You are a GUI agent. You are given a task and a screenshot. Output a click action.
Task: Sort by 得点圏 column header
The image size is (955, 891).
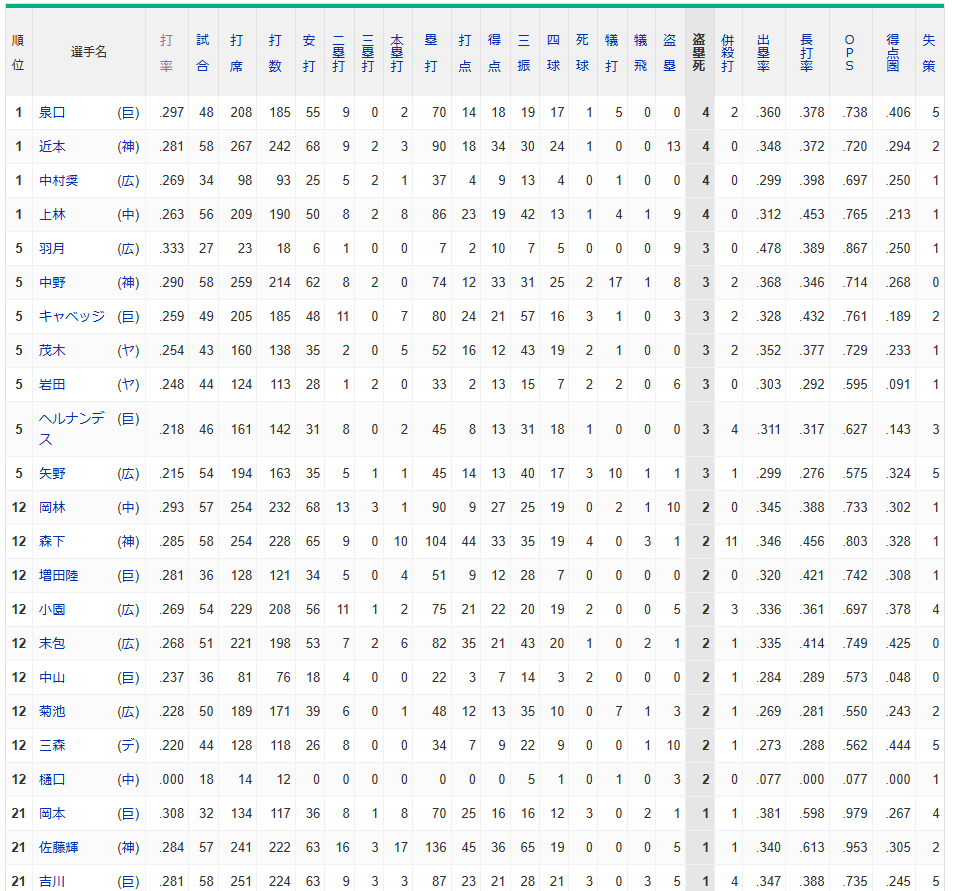893,53
